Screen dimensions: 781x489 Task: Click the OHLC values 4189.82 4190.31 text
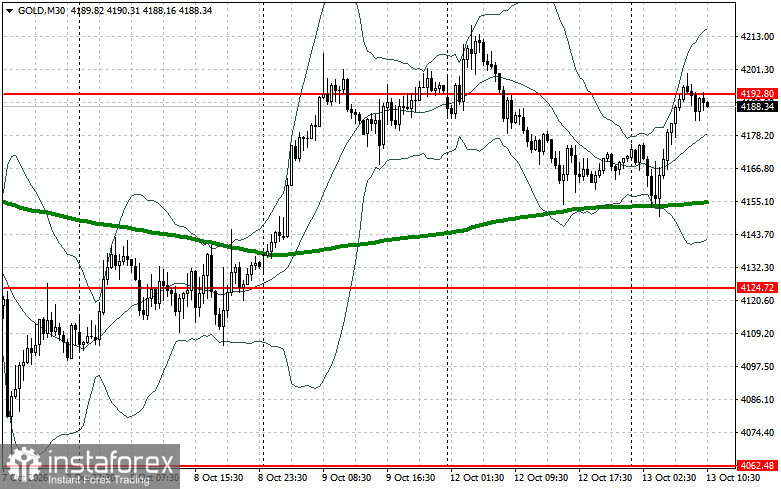(x=105, y=10)
